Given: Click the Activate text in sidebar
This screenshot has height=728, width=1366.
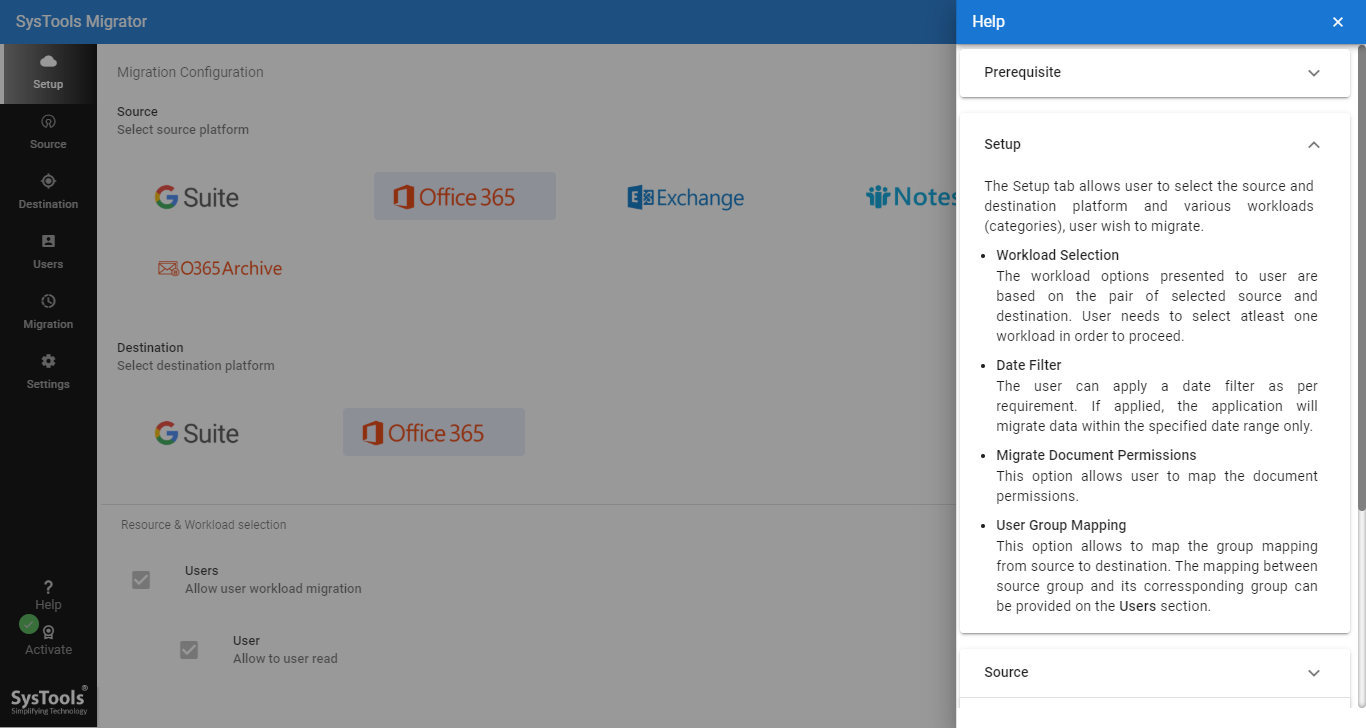Looking at the screenshot, I should coord(48,650).
